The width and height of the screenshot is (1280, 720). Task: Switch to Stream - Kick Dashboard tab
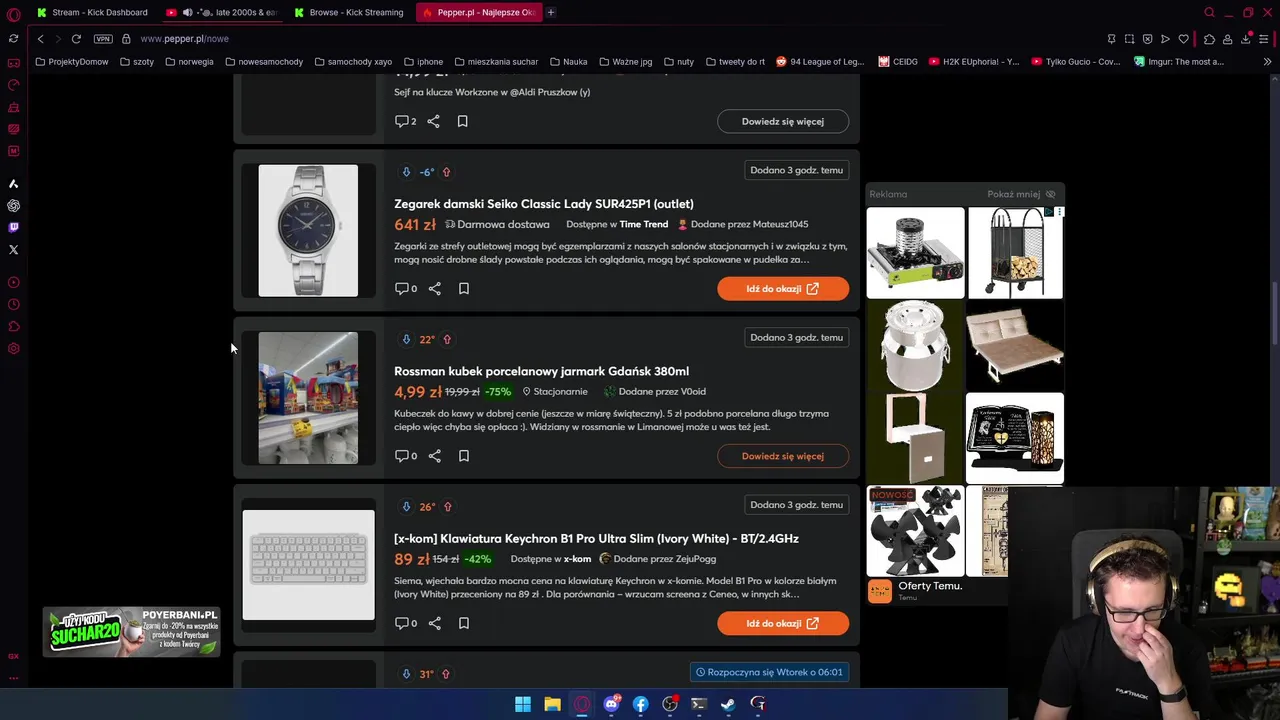(x=92, y=13)
